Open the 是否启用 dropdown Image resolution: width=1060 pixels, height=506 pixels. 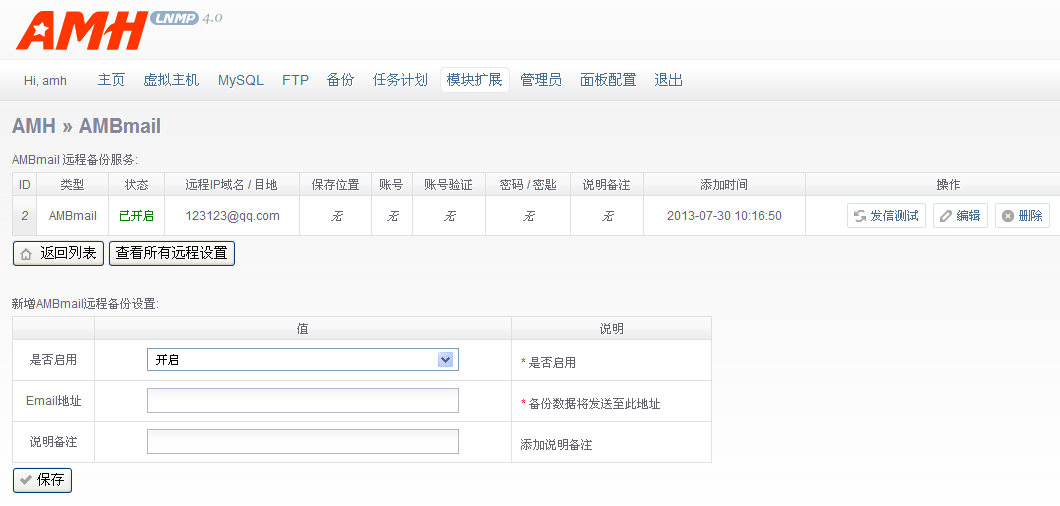pyautogui.click(x=302, y=360)
